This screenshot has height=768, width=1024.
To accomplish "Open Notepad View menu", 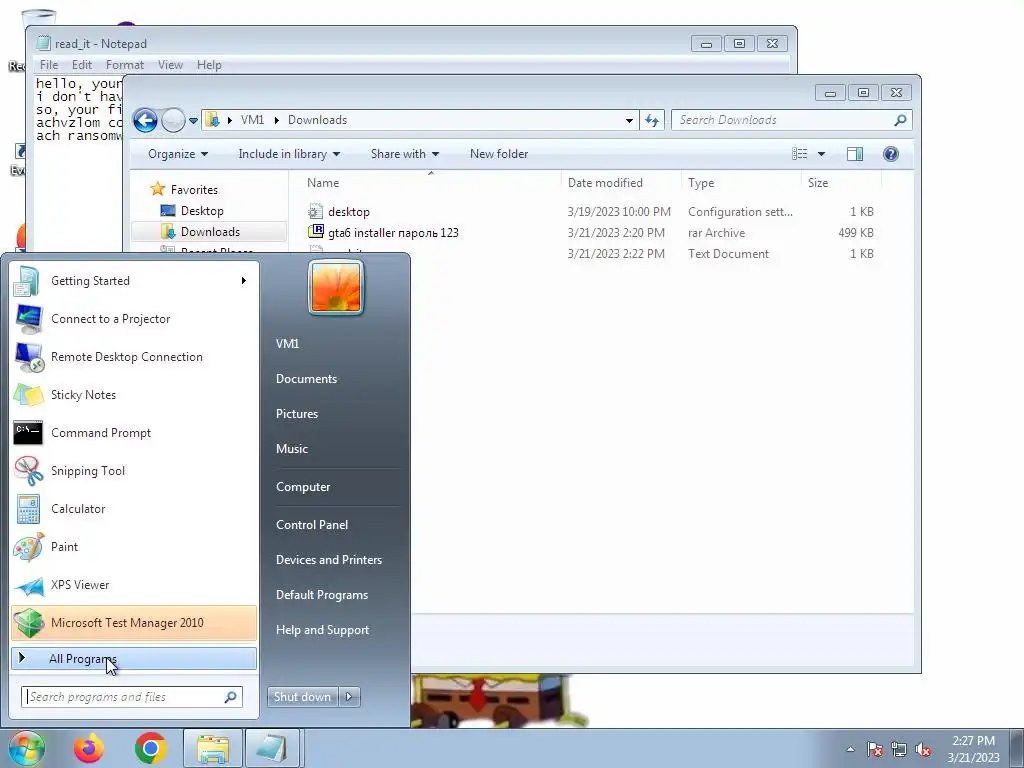I will click(x=170, y=65).
